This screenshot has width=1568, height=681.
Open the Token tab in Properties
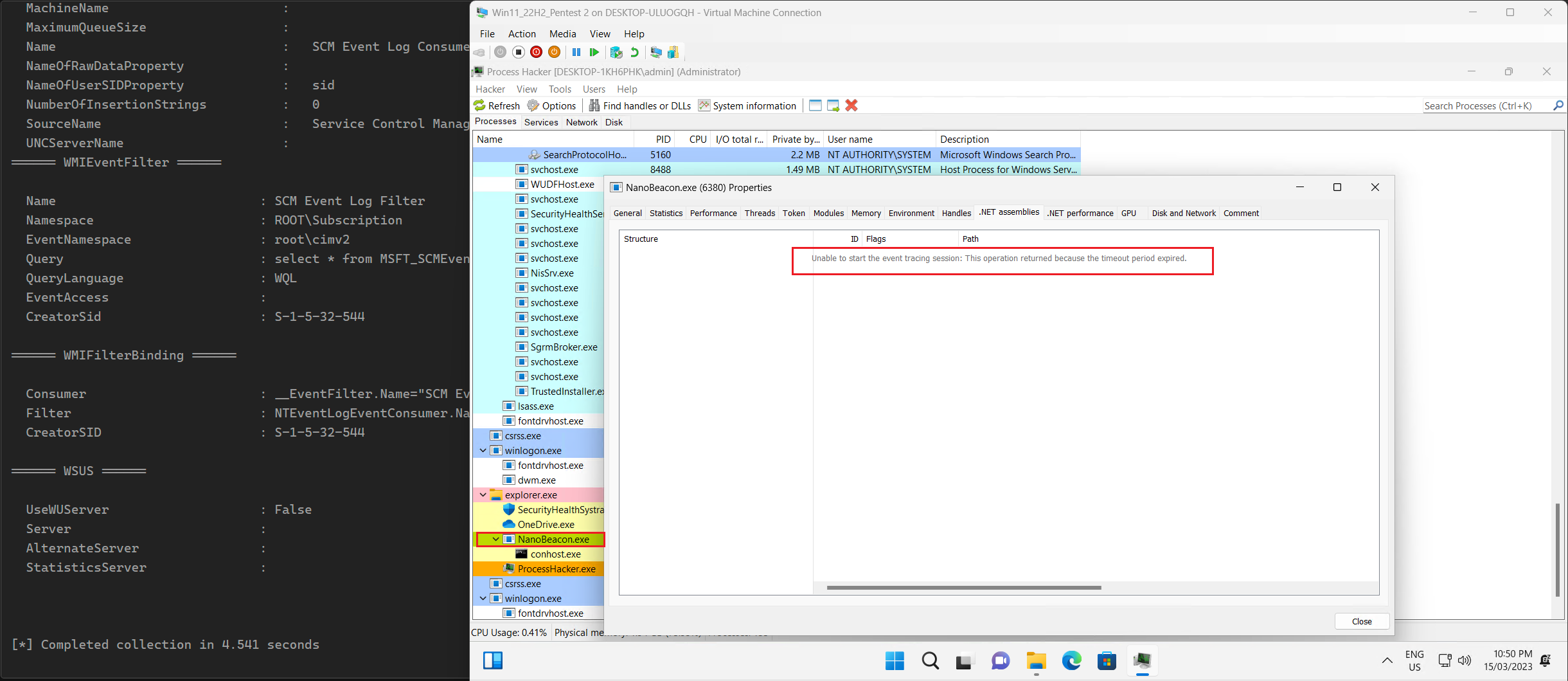[x=794, y=213]
